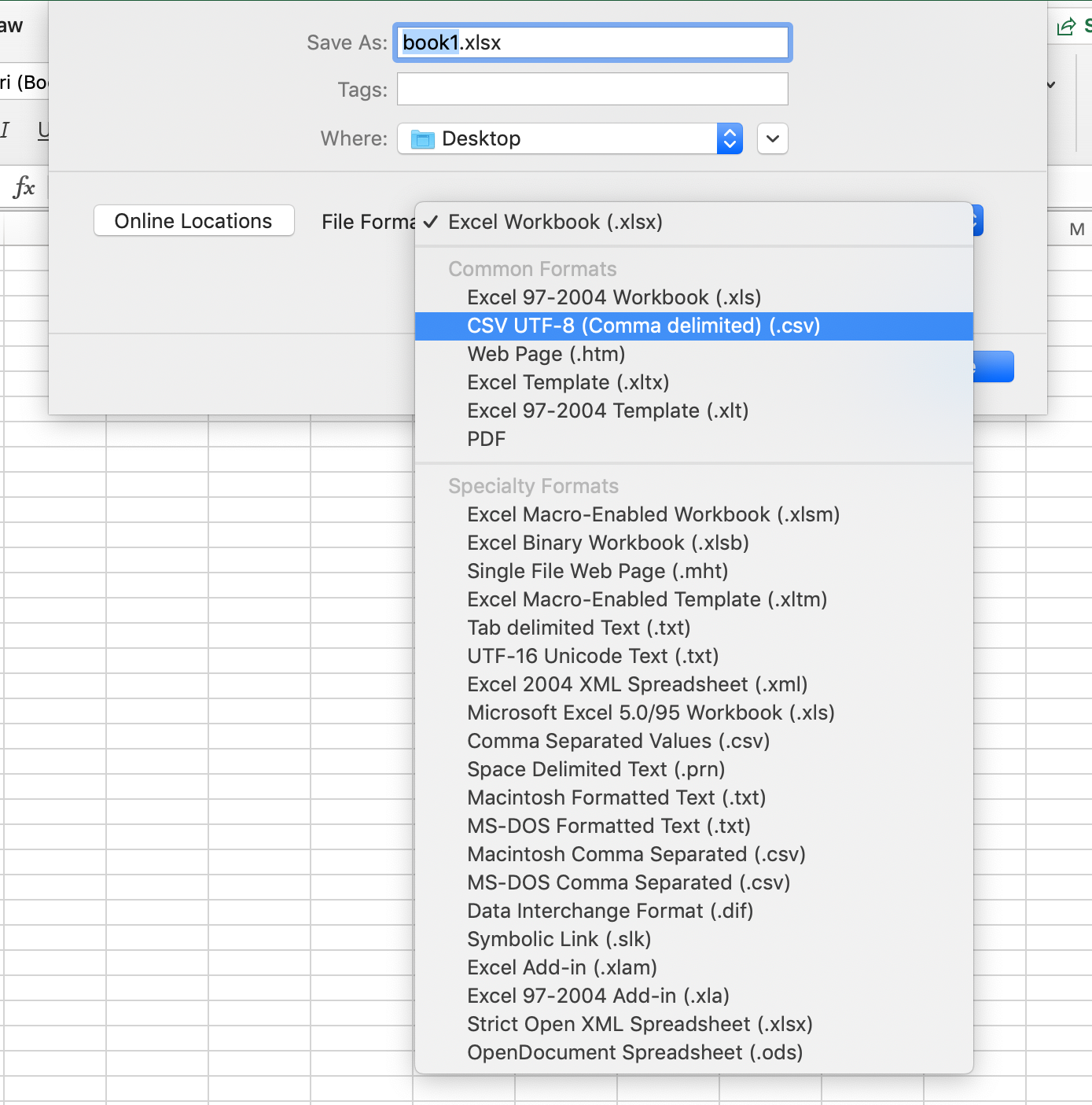Select Symbolic Link (.slk) format
Image resolution: width=1092 pixels, height=1105 pixels.
tap(693, 939)
